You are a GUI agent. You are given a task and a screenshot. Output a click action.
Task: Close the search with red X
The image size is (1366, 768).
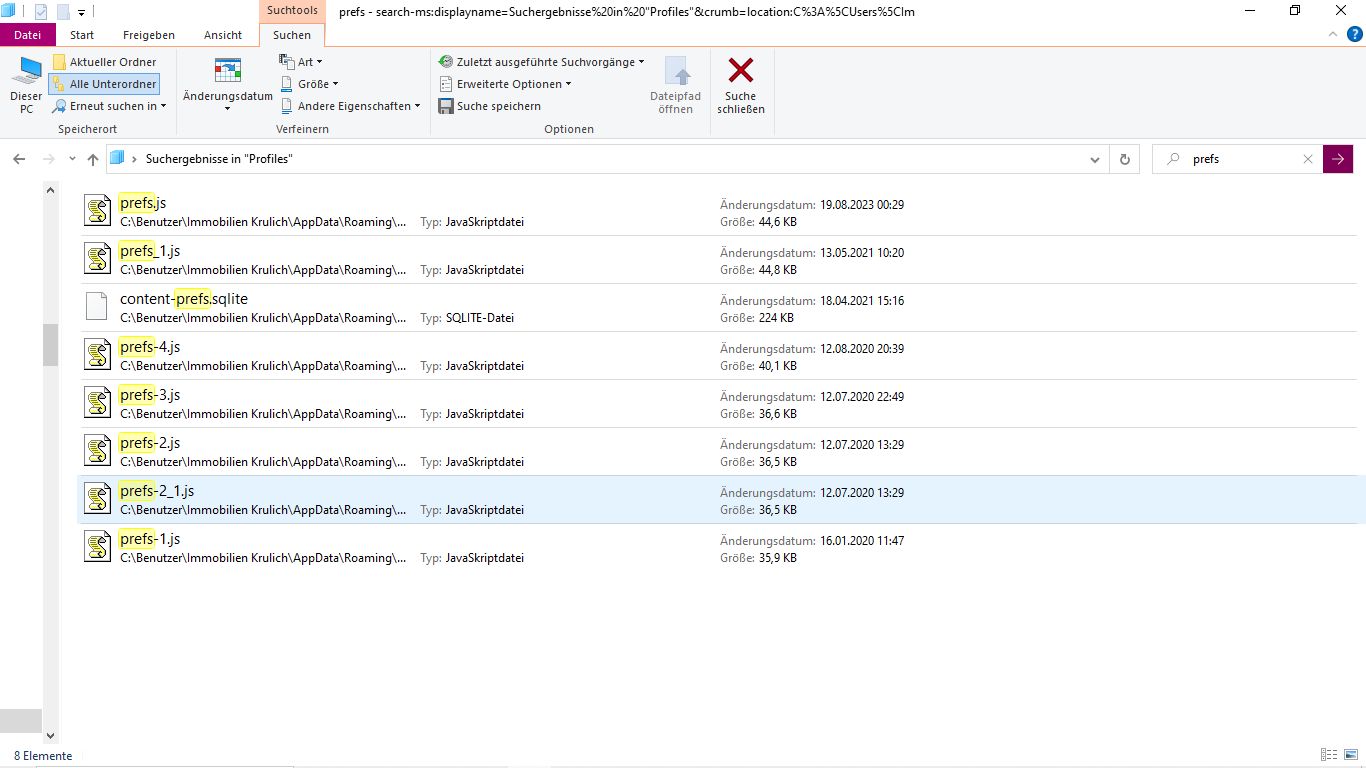click(741, 72)
